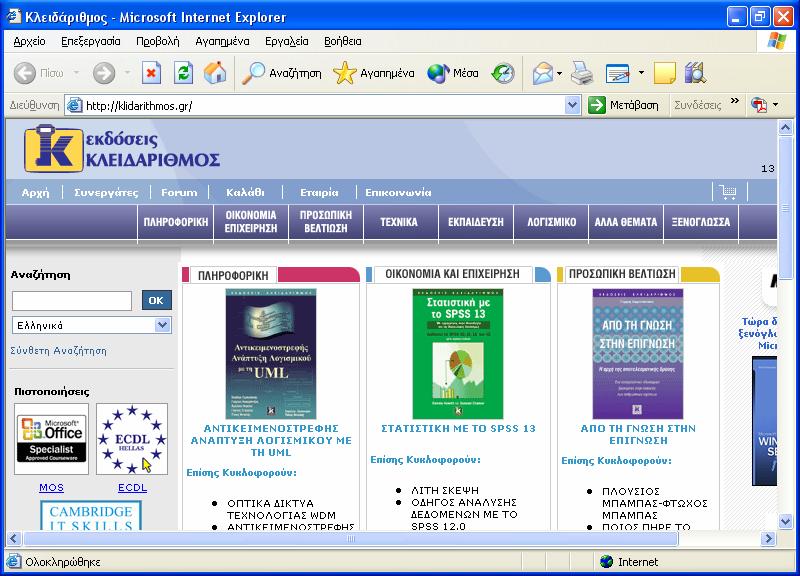Click the ECDL Hellas stars badge
This screenshot has width=800, height=576.
point(132,439)
